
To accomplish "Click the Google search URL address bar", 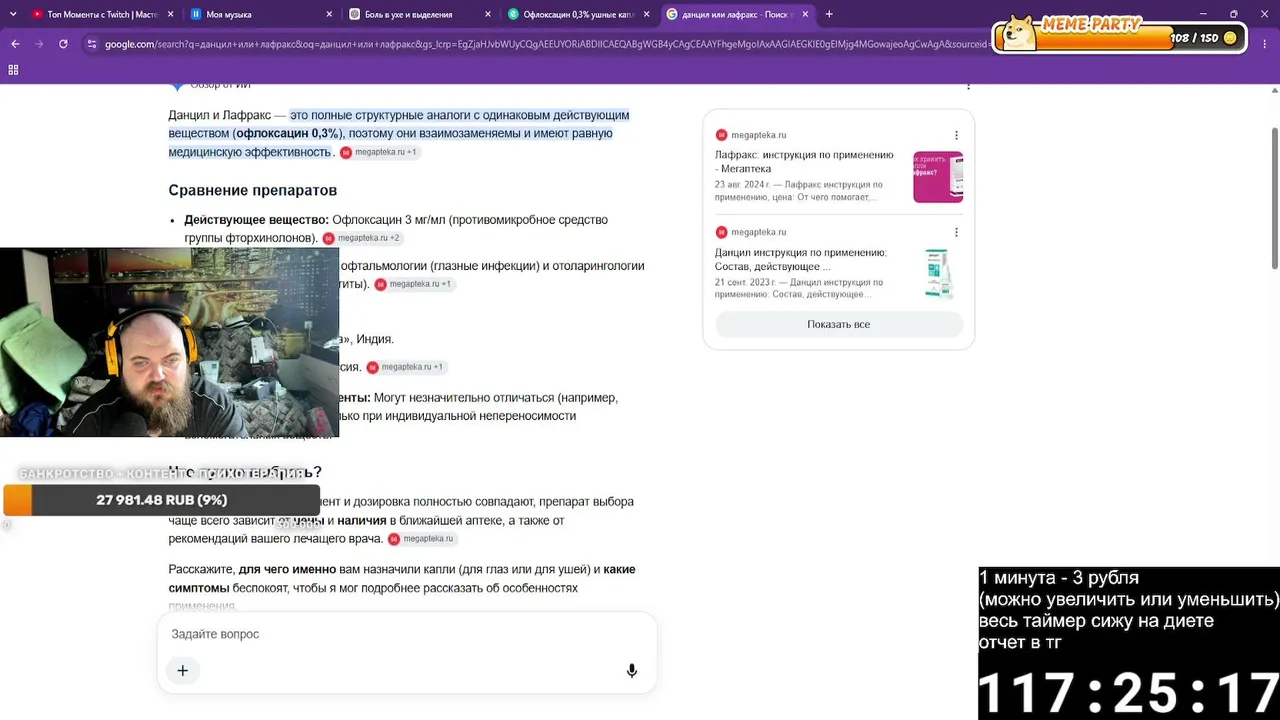I will [x=545, y=44].
